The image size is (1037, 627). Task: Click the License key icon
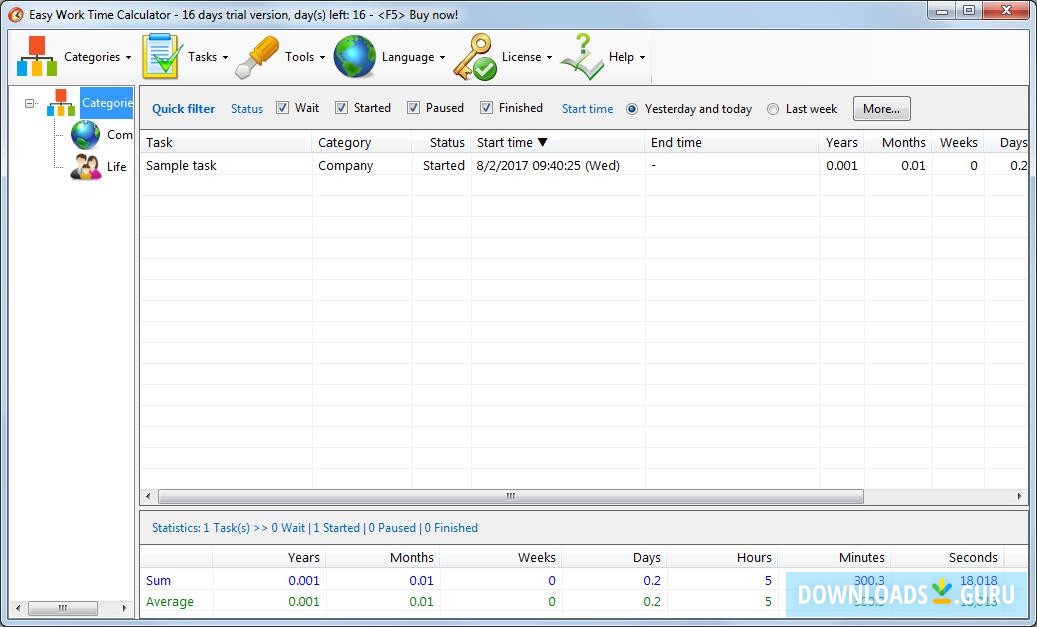coord(475,57)
